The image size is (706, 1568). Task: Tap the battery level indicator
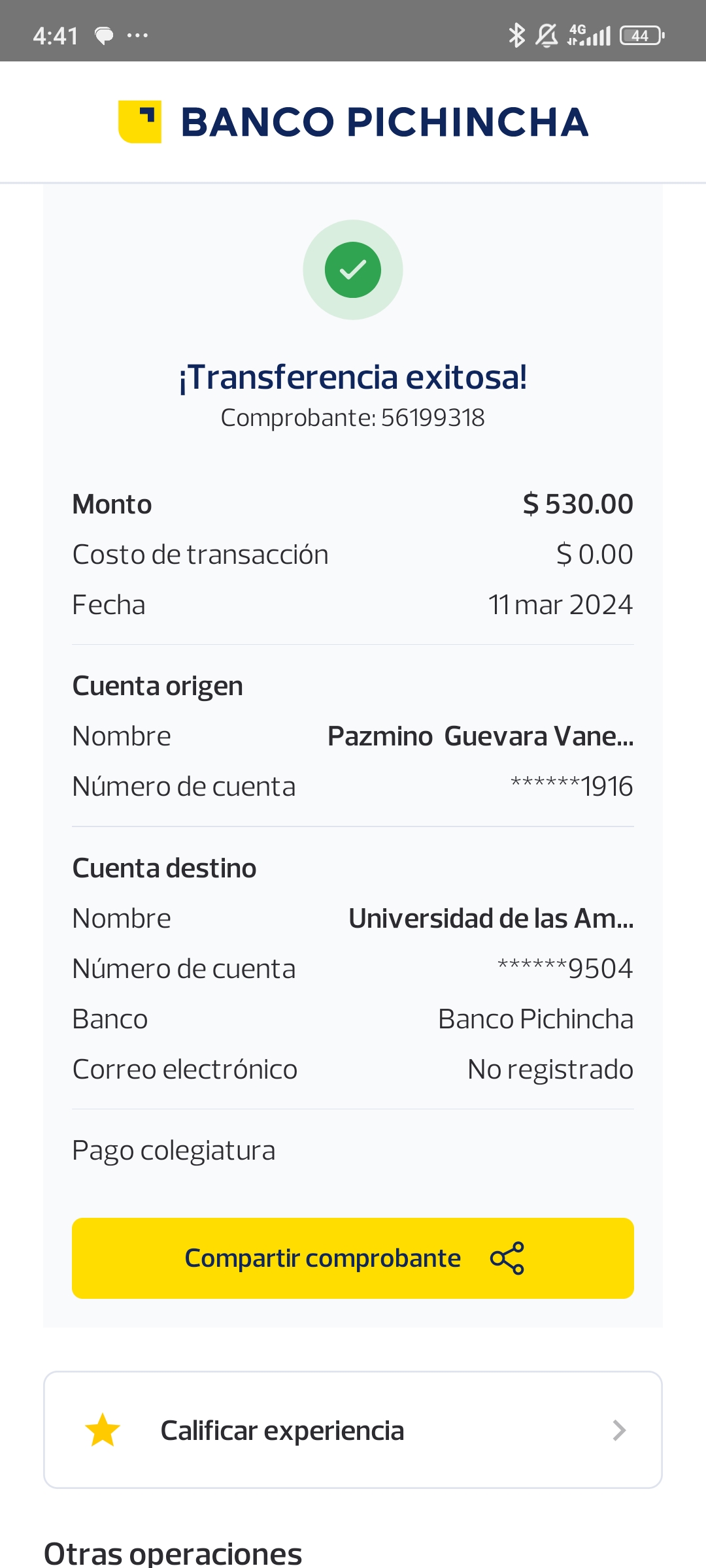coord(642,35)
